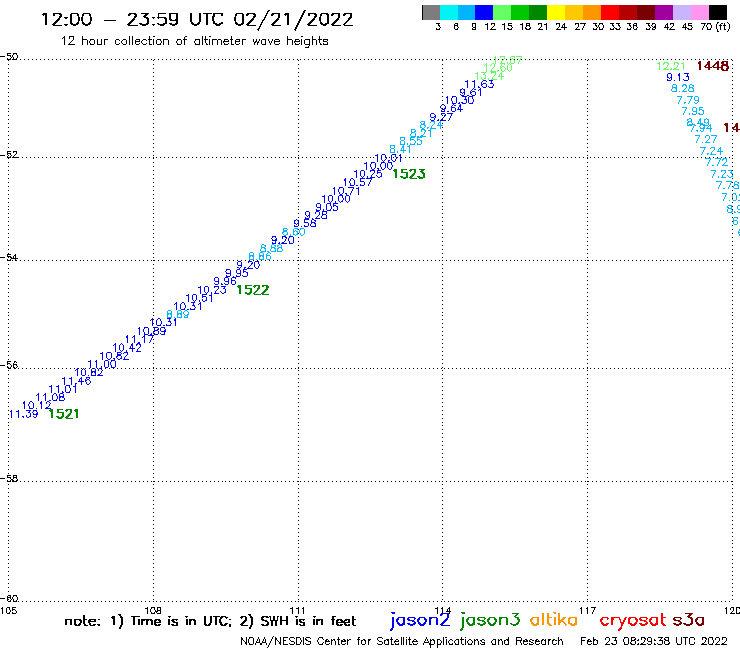Image resolution: width=740 pixels, height=650 pixels.
Task: Click the 117 longitude axis label
Action: click(587, 610)
